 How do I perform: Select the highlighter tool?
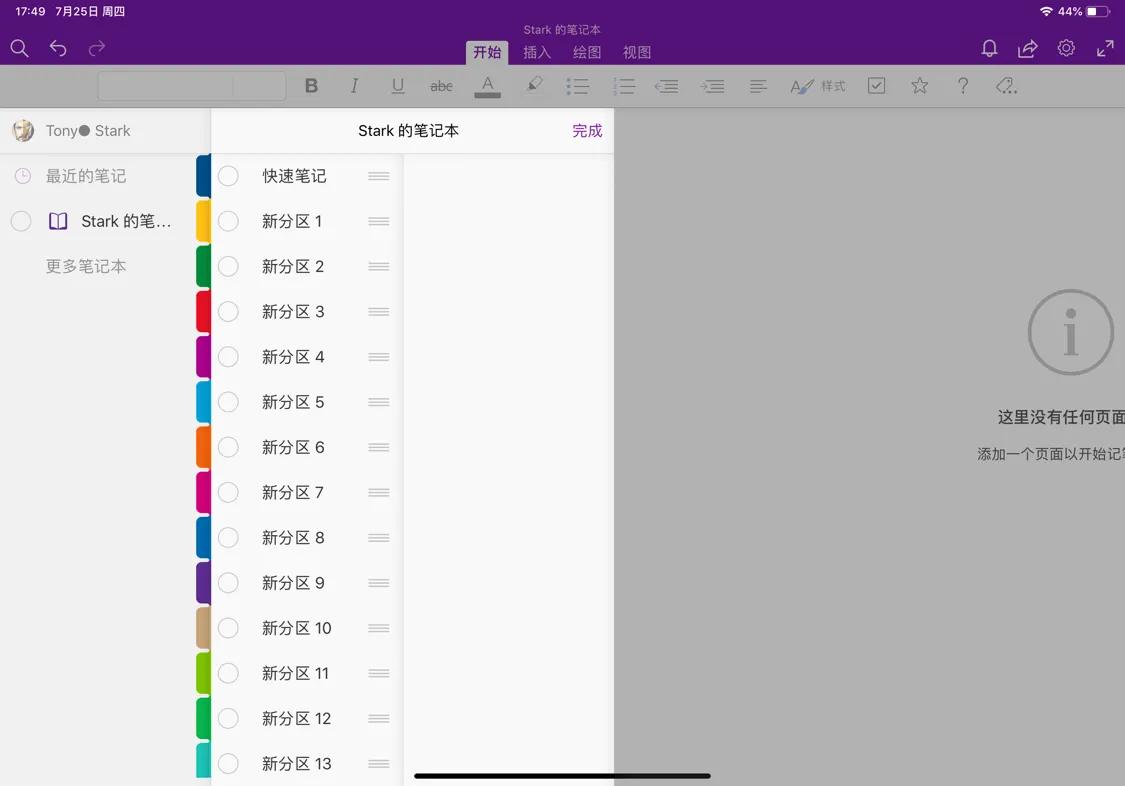coord(534,85)
